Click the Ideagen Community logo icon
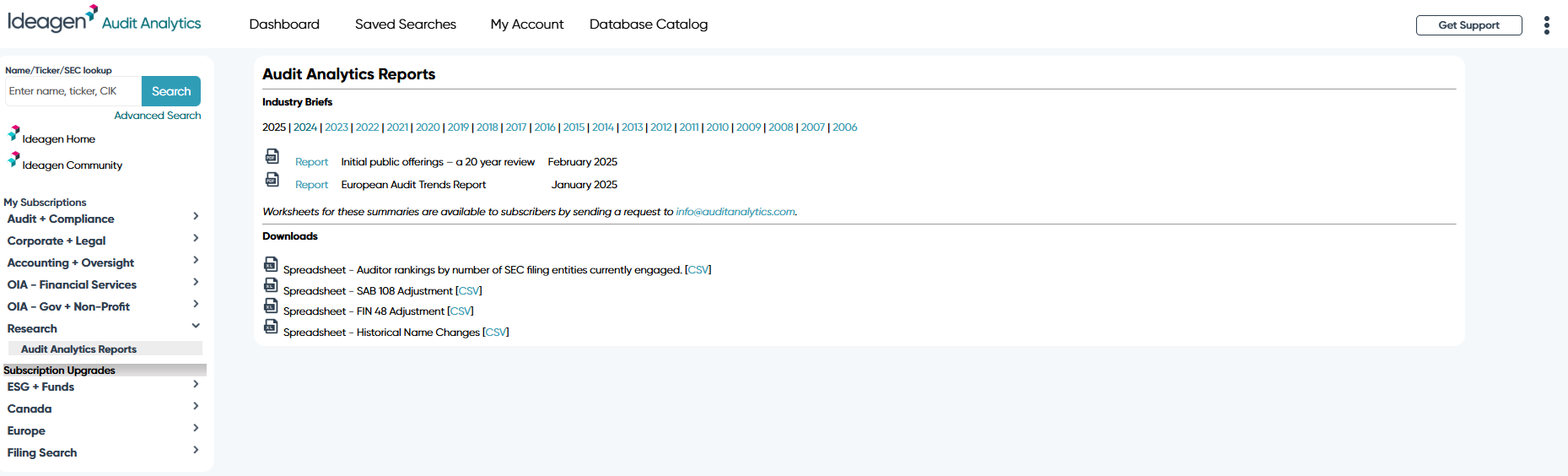 (x=13, y=160)
